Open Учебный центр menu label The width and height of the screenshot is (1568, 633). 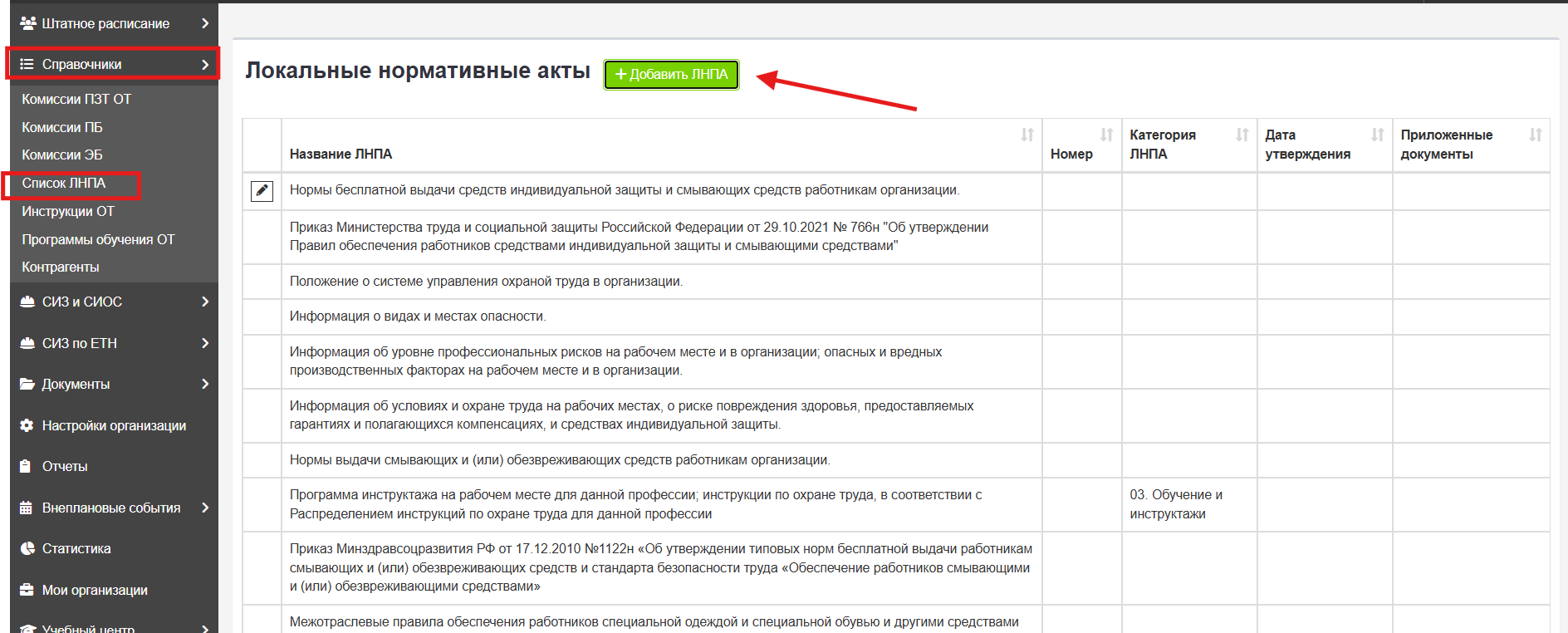click(x=88, y=628)
